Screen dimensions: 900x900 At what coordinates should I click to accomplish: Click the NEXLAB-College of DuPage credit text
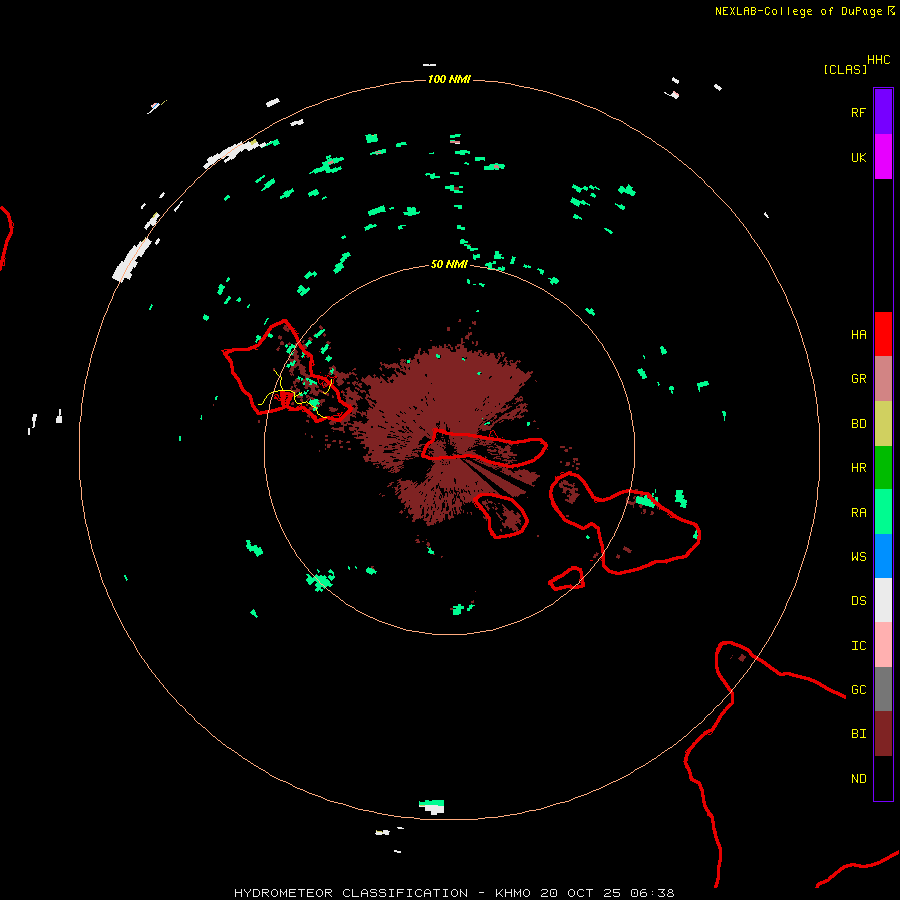point(798,11)
